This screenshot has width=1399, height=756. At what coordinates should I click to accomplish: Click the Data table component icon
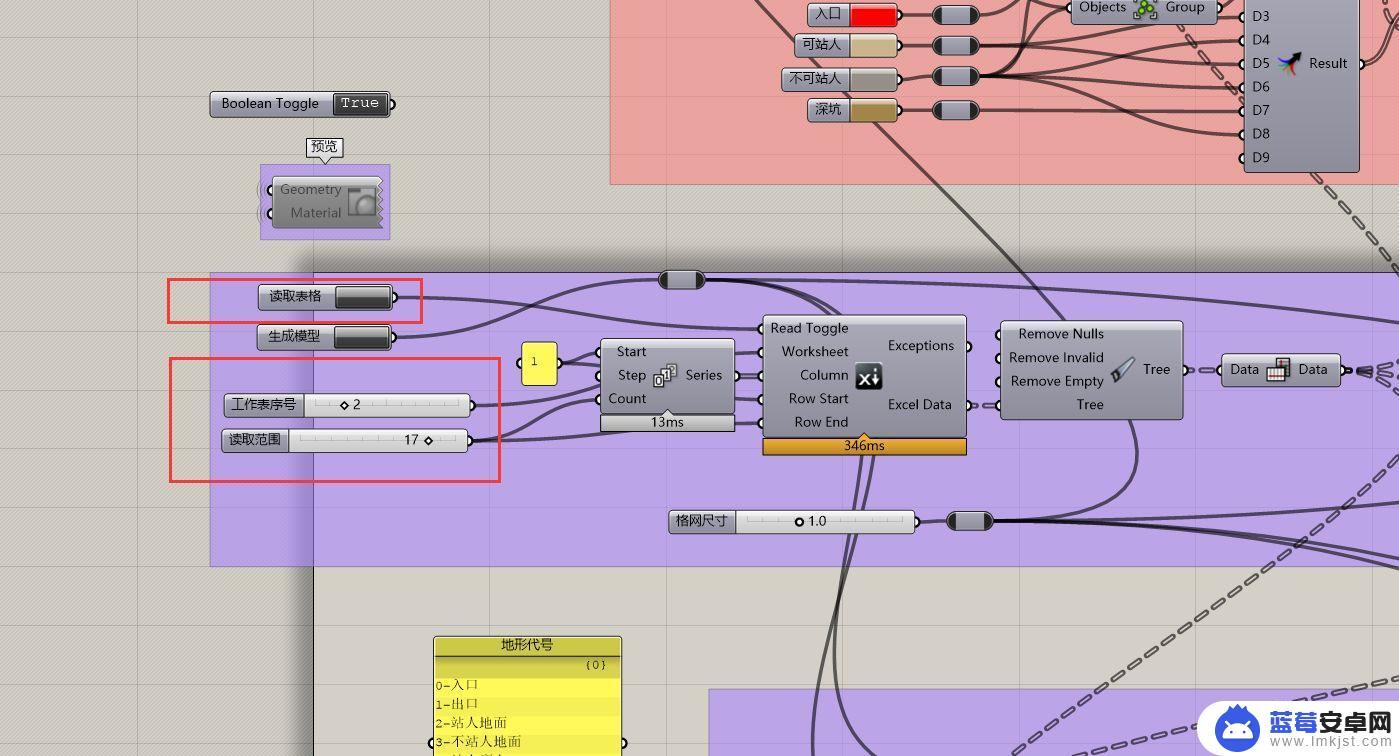(1278, 370)
